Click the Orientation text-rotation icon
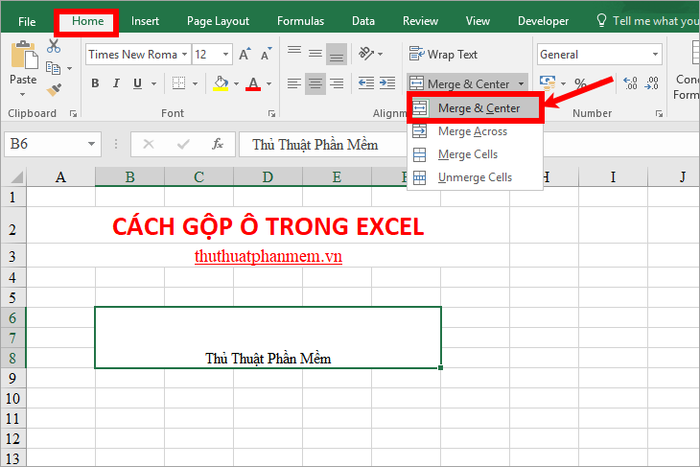Image resolution: width=700 pixels, height=467 pixels. click(366, 54)
